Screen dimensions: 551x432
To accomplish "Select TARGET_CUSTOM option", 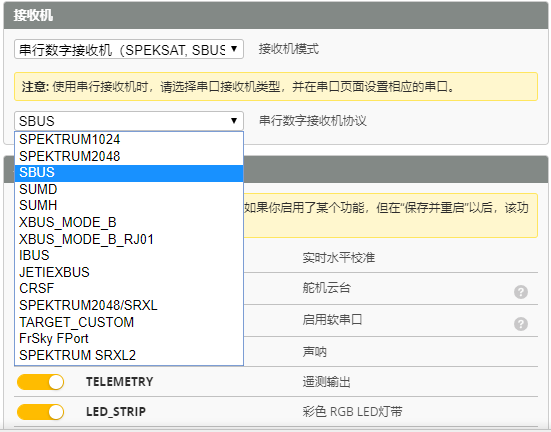I will point(129,322).
